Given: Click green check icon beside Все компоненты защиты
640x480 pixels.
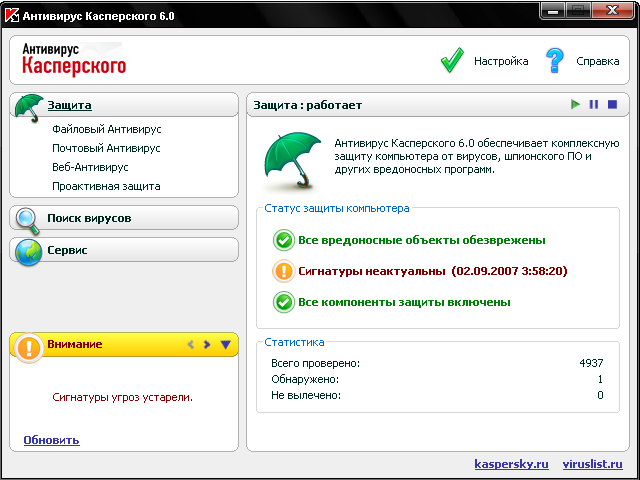Looking at the screenshot, I should point(283,302).
